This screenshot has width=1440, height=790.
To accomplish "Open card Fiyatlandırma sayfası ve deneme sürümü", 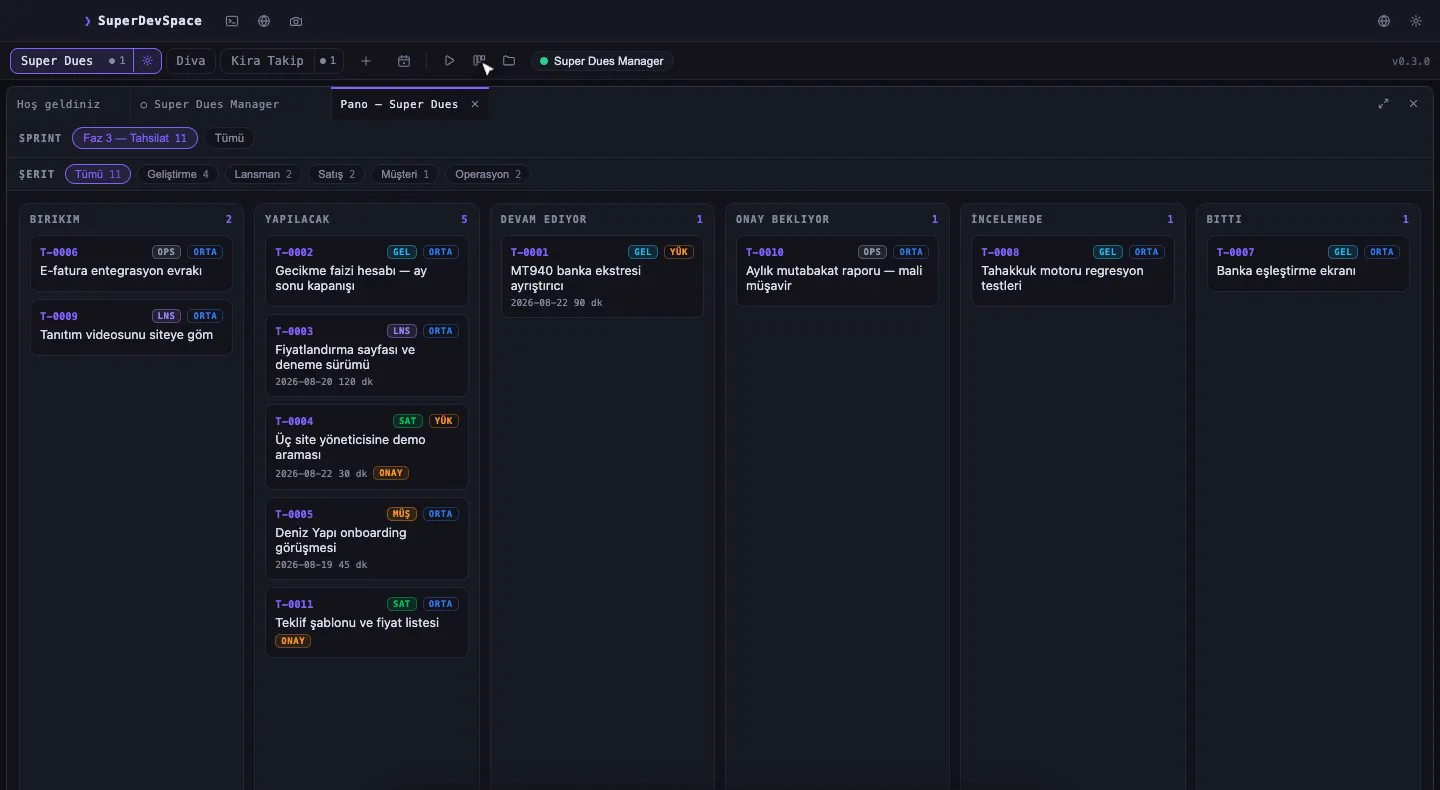I will [x=367, y=356].
